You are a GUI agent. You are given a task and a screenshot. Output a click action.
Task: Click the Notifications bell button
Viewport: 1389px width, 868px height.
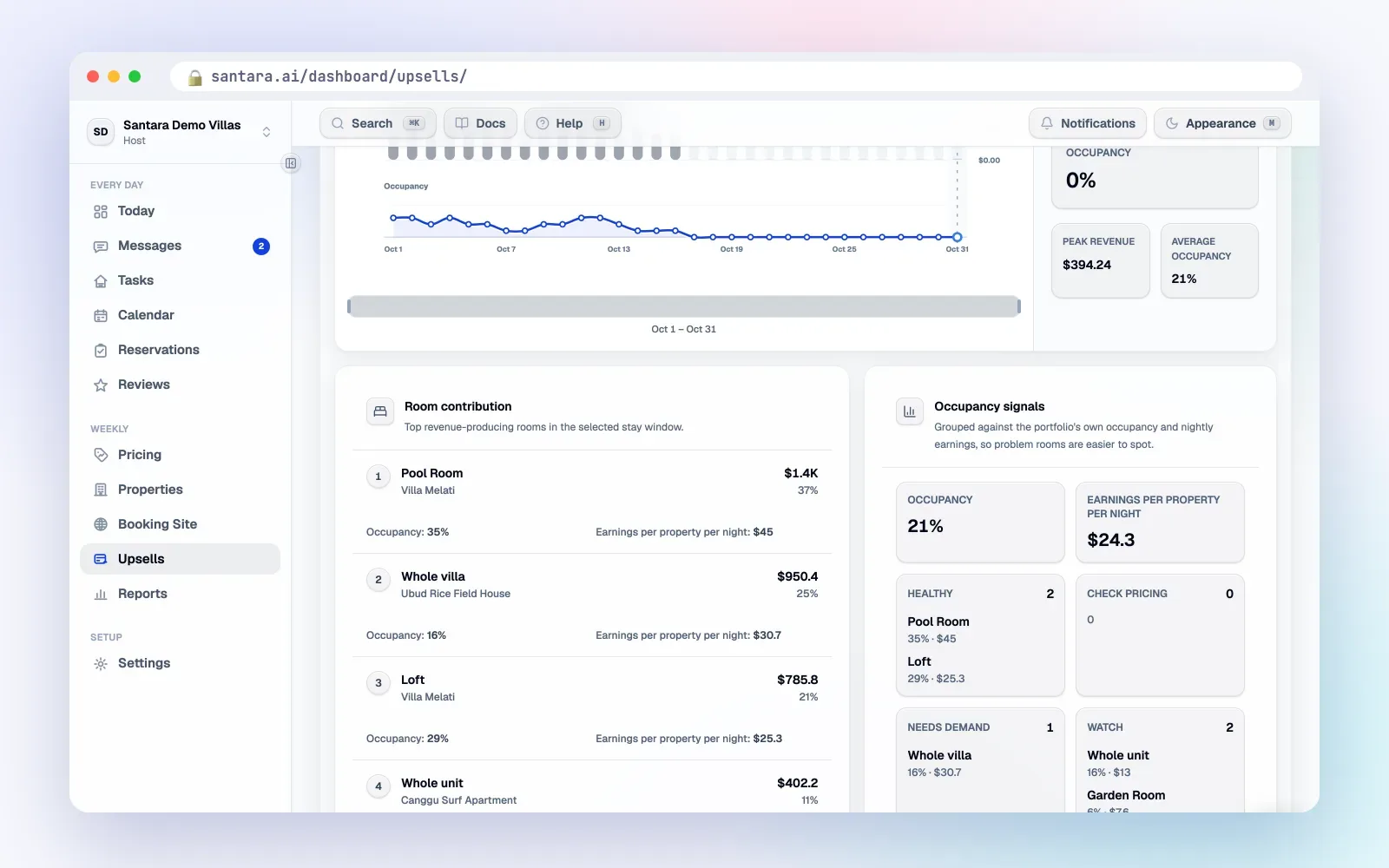pyautogui.click(x=1088, y=123)
